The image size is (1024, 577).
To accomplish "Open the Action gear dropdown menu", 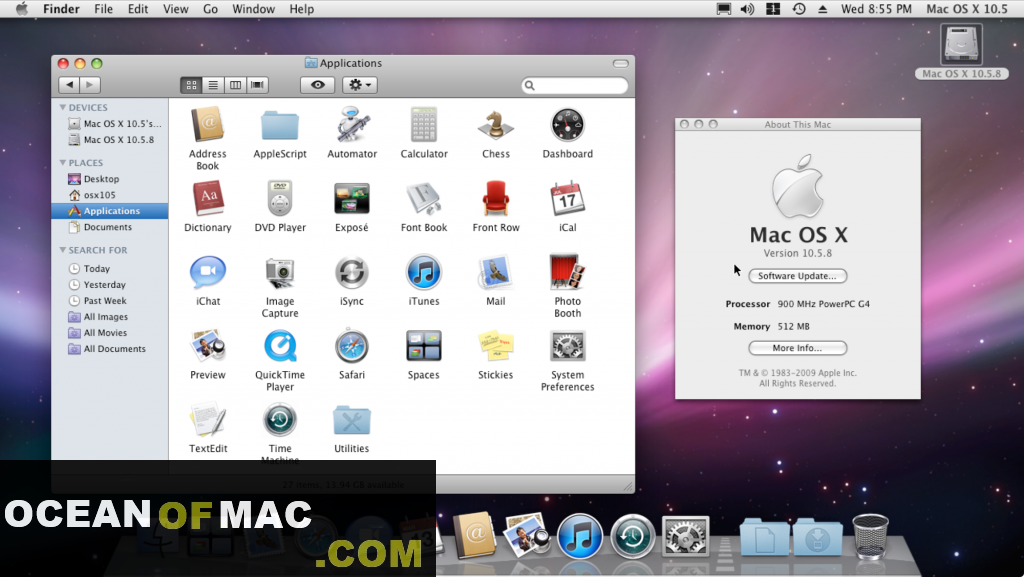I will click(360, 85).
